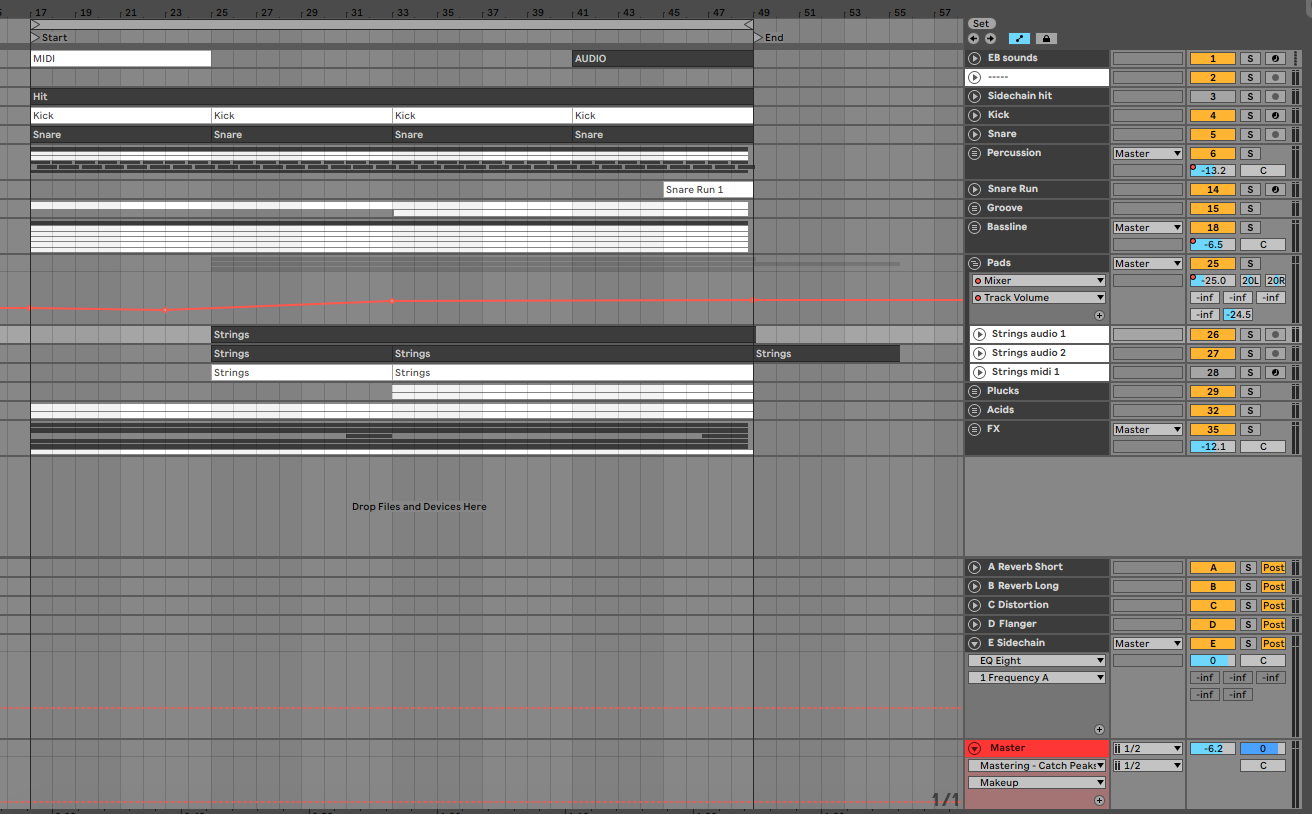Jump to the next locator arrow
This screenshot has height=814, width=1312.
[x=990, y=38]
